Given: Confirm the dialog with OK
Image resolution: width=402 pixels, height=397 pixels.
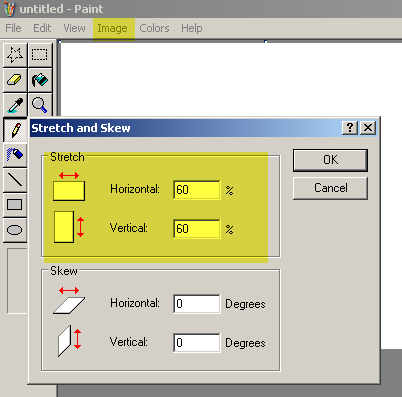Looking at the screenshot, I should coord(330,160).
